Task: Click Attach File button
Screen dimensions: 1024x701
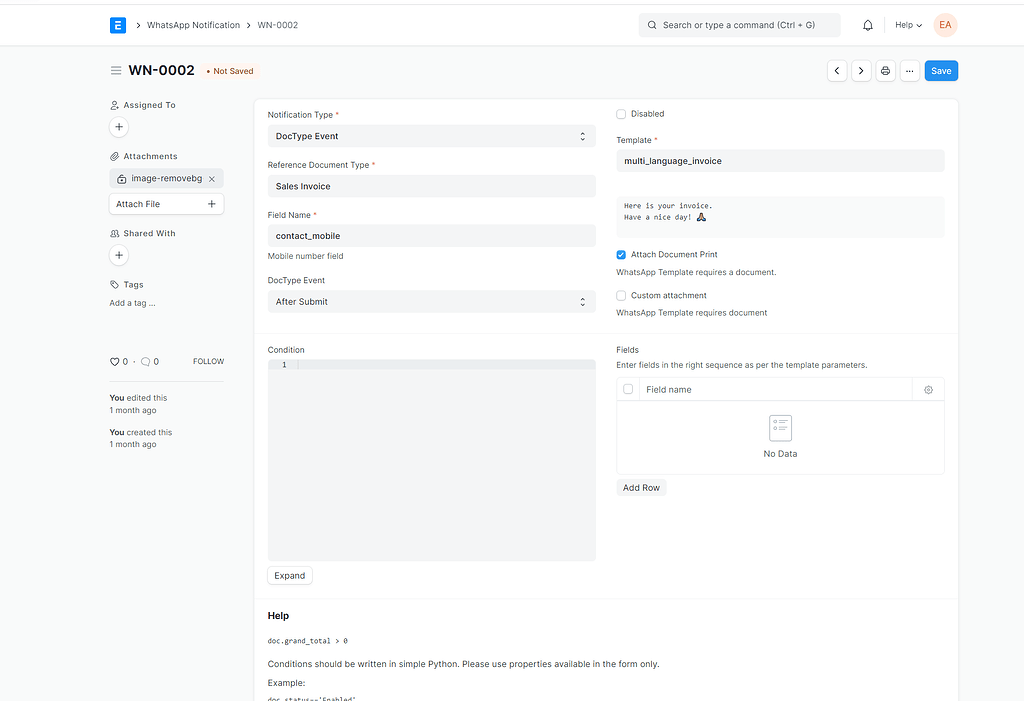Action: (167, 204)
